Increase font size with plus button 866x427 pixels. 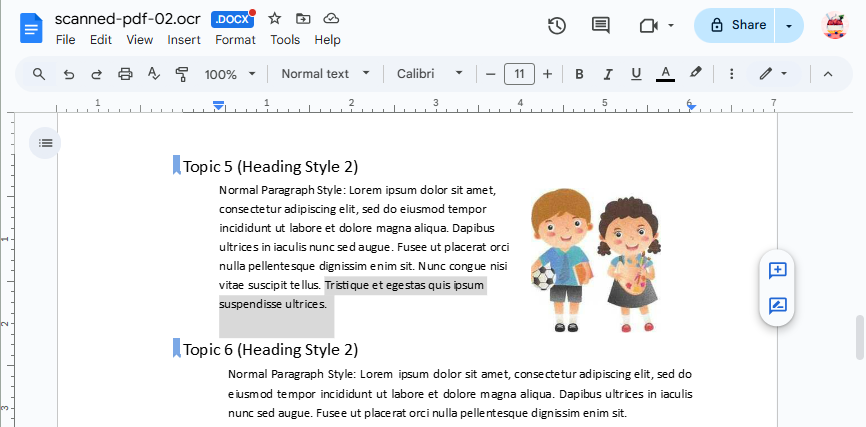pyautogui.click(x=547, y=74)
